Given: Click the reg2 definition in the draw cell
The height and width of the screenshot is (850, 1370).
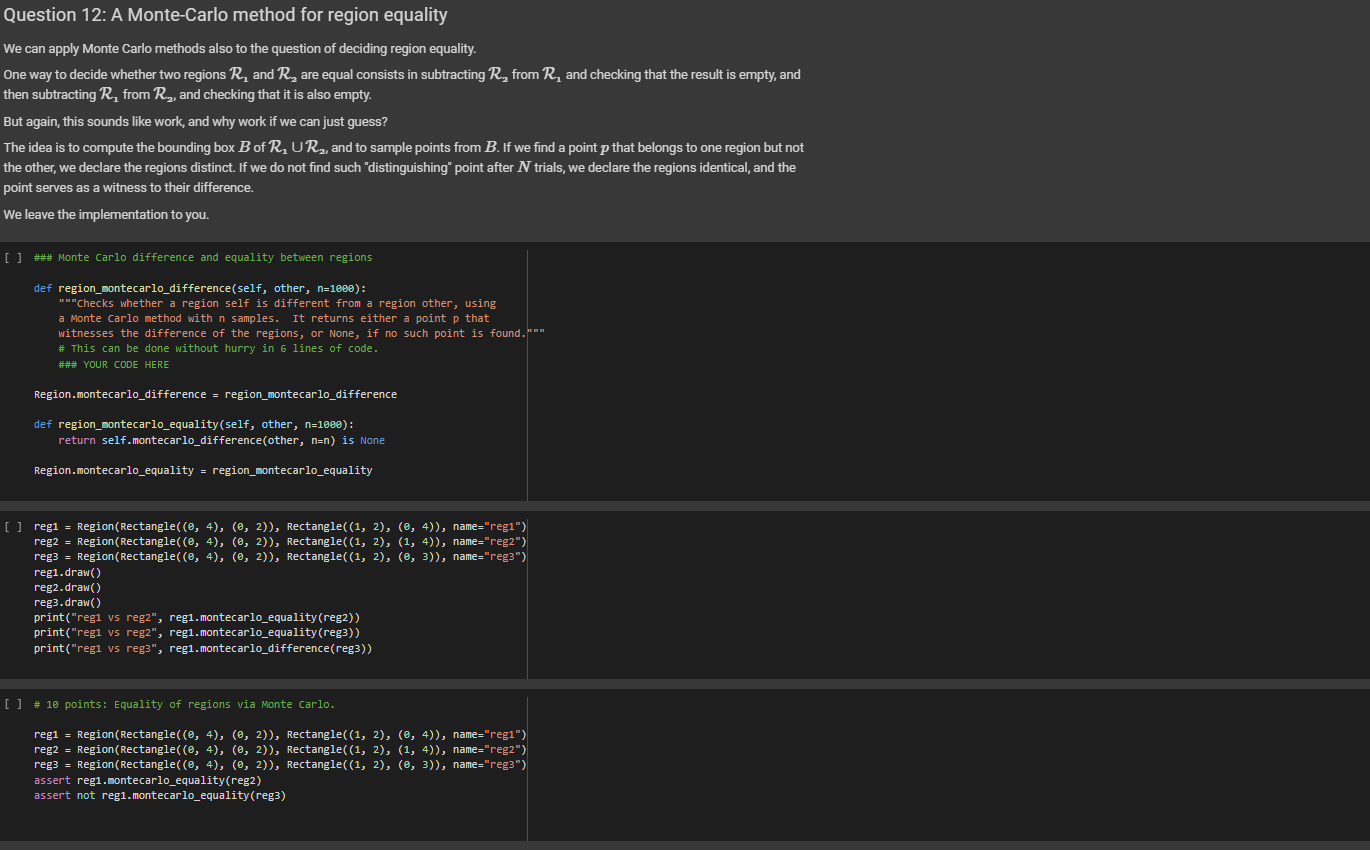Looking at the screenshot, I should coord(280,541).
